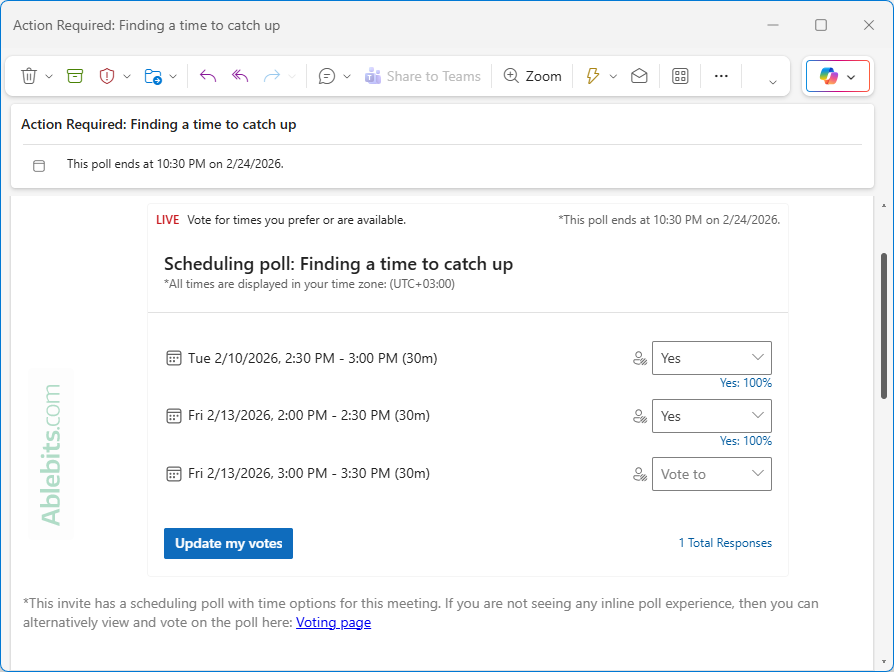Click the Update my votes button
This screenshot has width=894, height=672.
pos(228,543)
